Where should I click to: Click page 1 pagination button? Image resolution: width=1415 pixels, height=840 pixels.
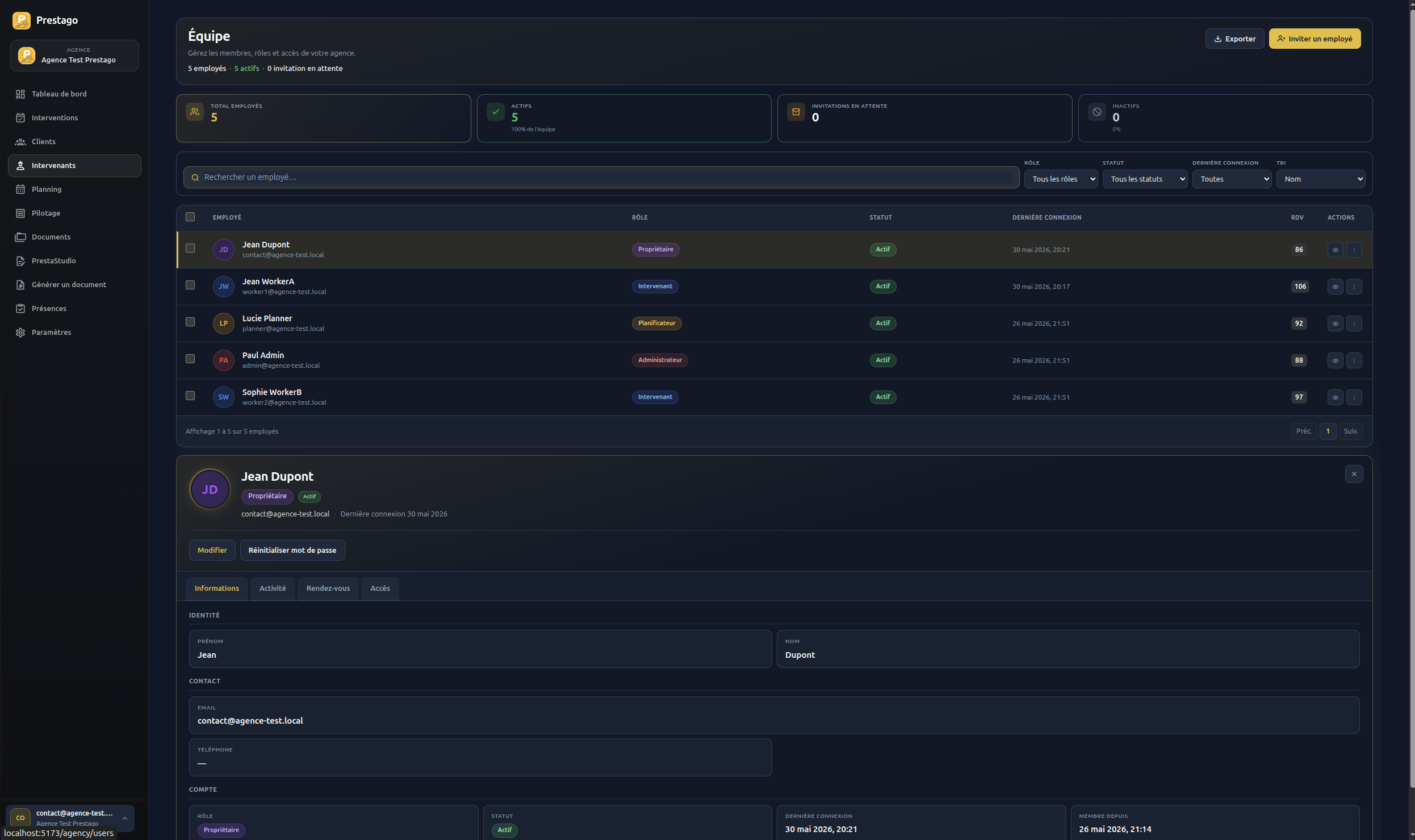pos(1328,431)
